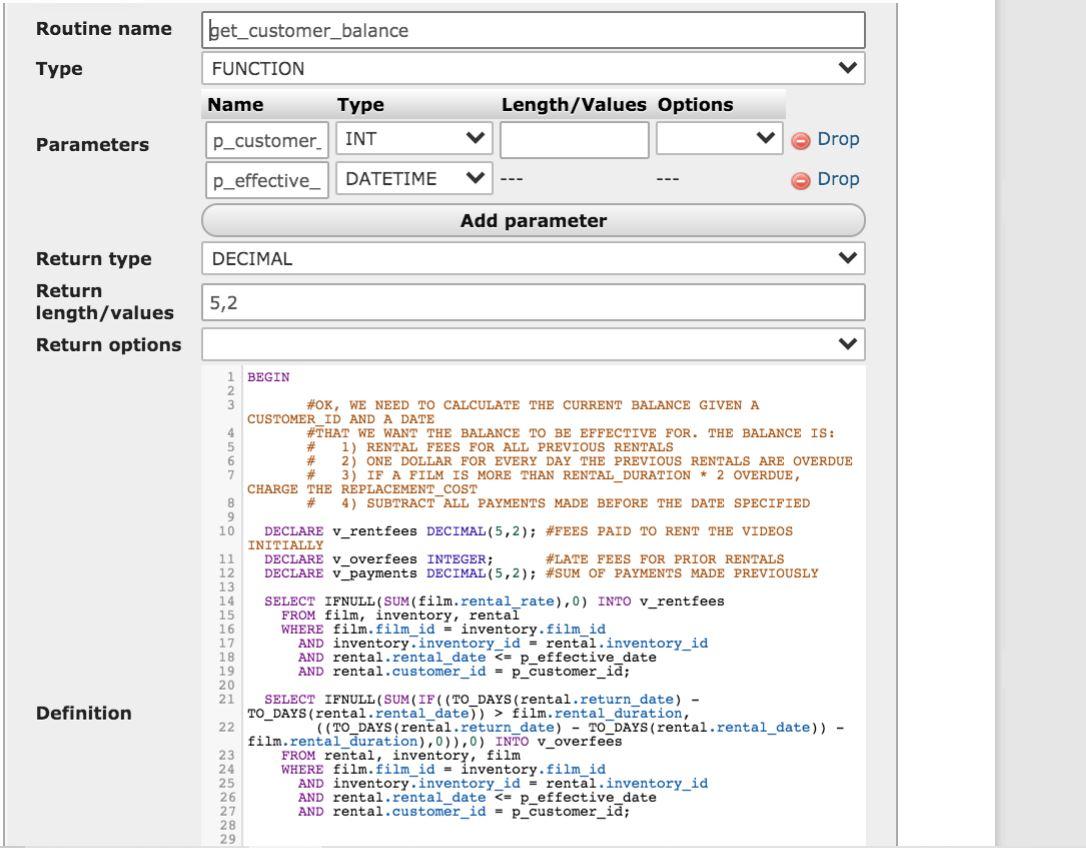The width and height of the screenshot is (1086, 848).
Task: Click the Drop link for the first parameter
Action: (840, 138)
